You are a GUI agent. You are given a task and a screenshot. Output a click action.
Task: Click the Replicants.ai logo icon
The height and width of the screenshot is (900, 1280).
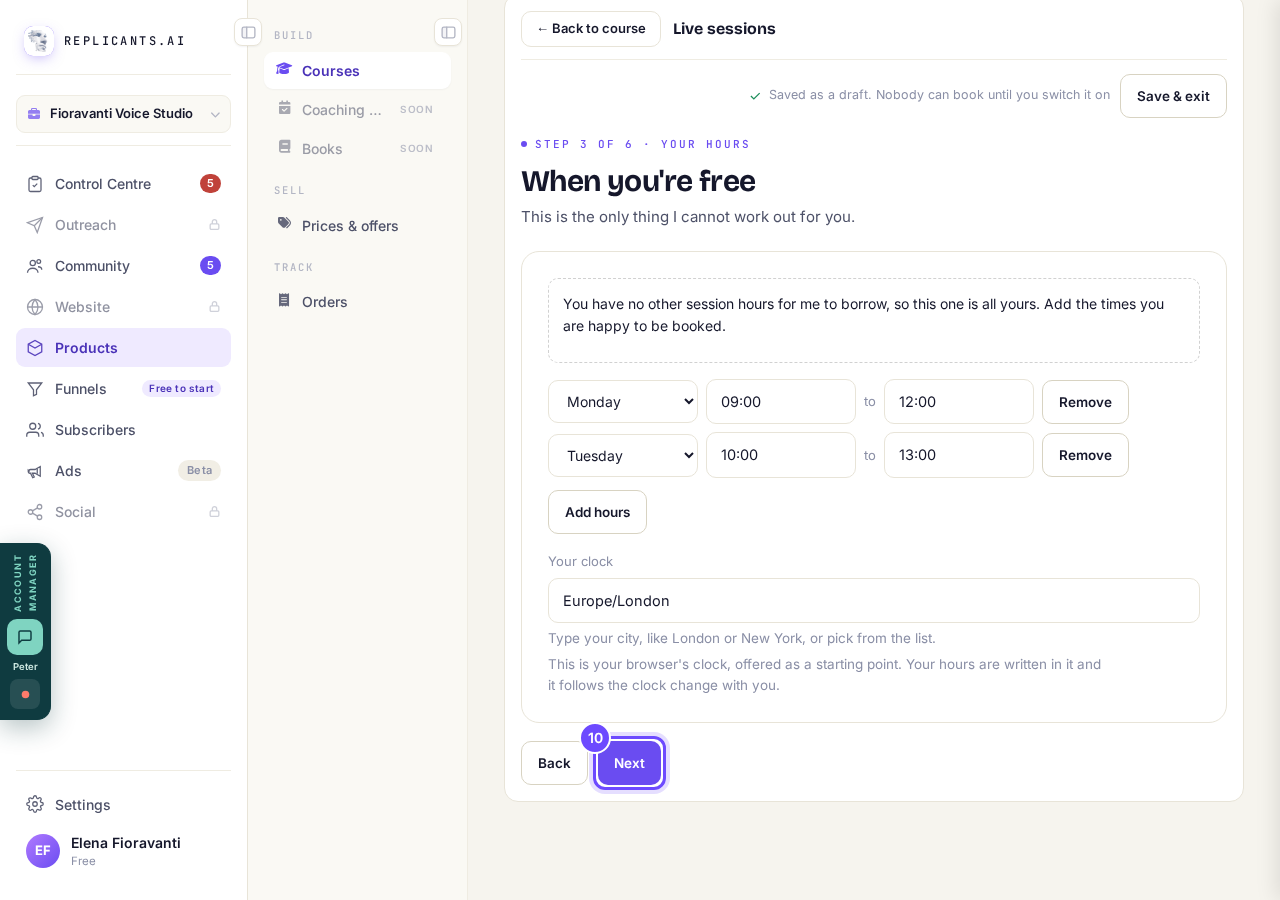(39, 41)
